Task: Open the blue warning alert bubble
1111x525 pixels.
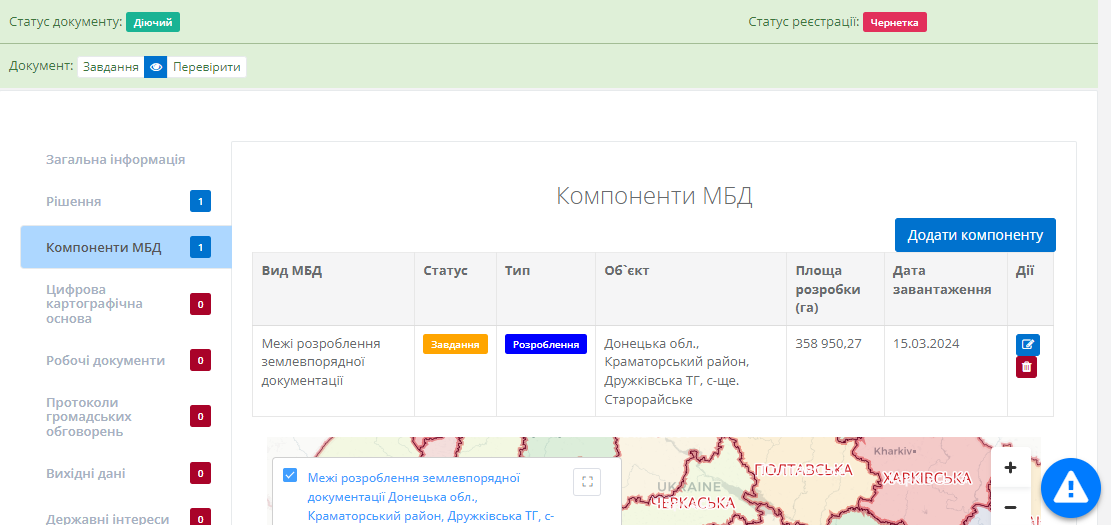Action: tap(1070, 488)
